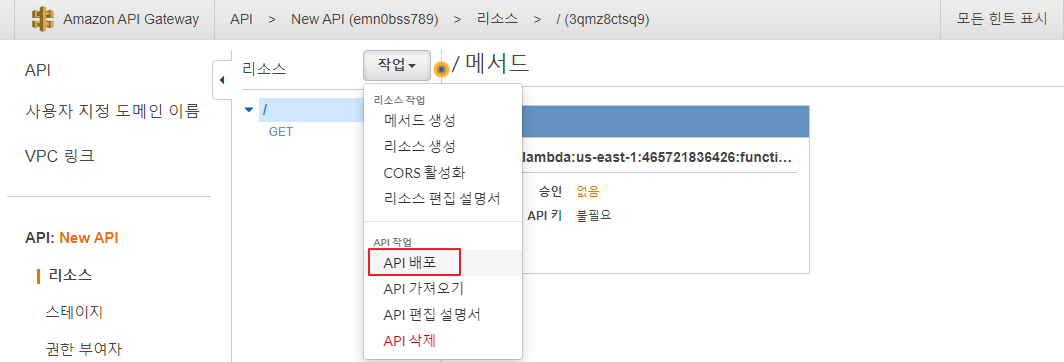Select 스테이지 in the sidebar

(74, 312)
